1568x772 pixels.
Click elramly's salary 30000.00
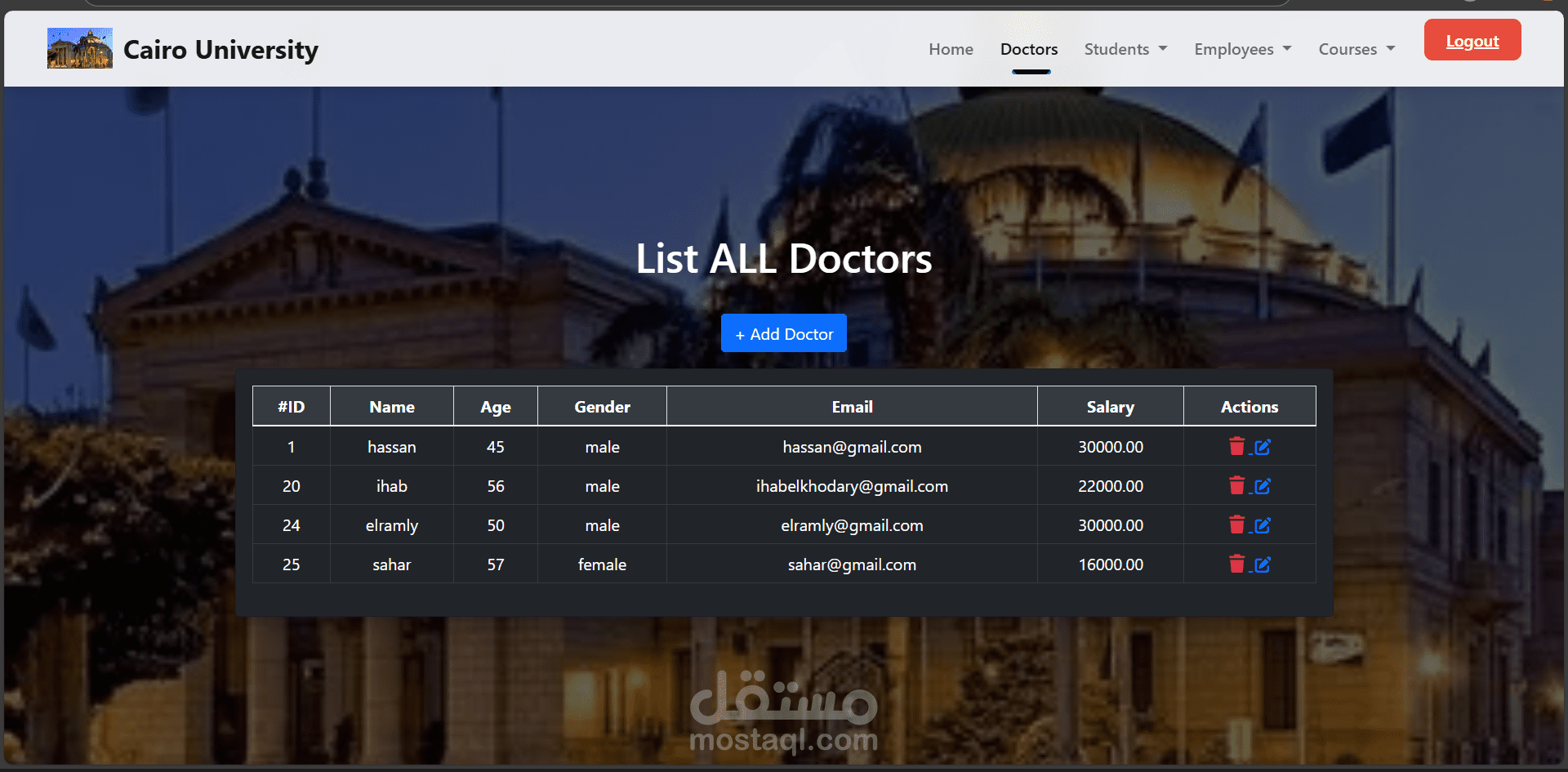point(1111,525)
